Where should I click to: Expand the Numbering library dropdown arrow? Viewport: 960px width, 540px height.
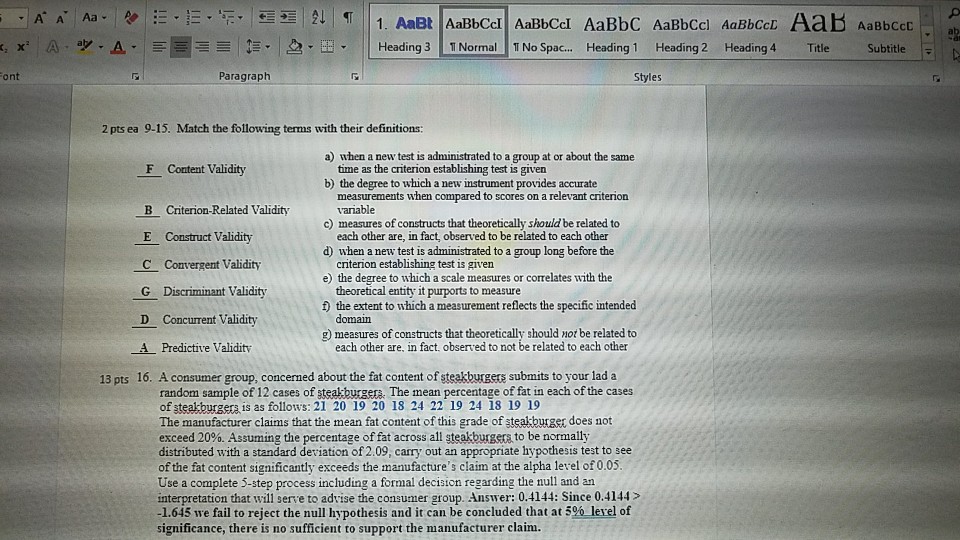point(209,18)
